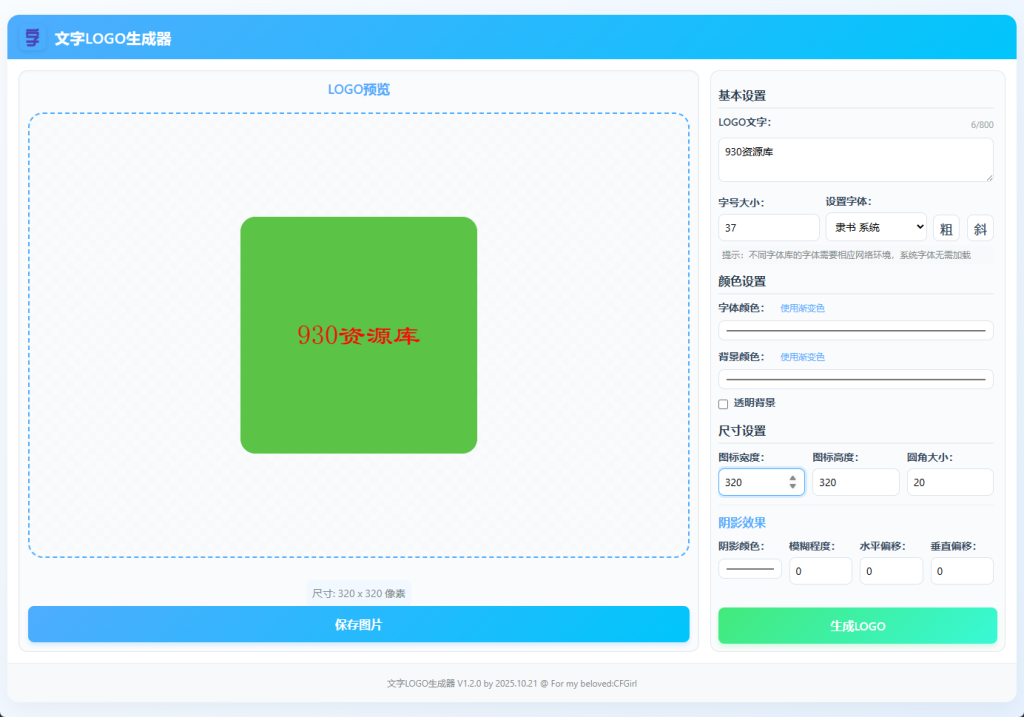Click the 生成LOGO generate button
This screenshot has width=1024, height=717.
(857, 625)
